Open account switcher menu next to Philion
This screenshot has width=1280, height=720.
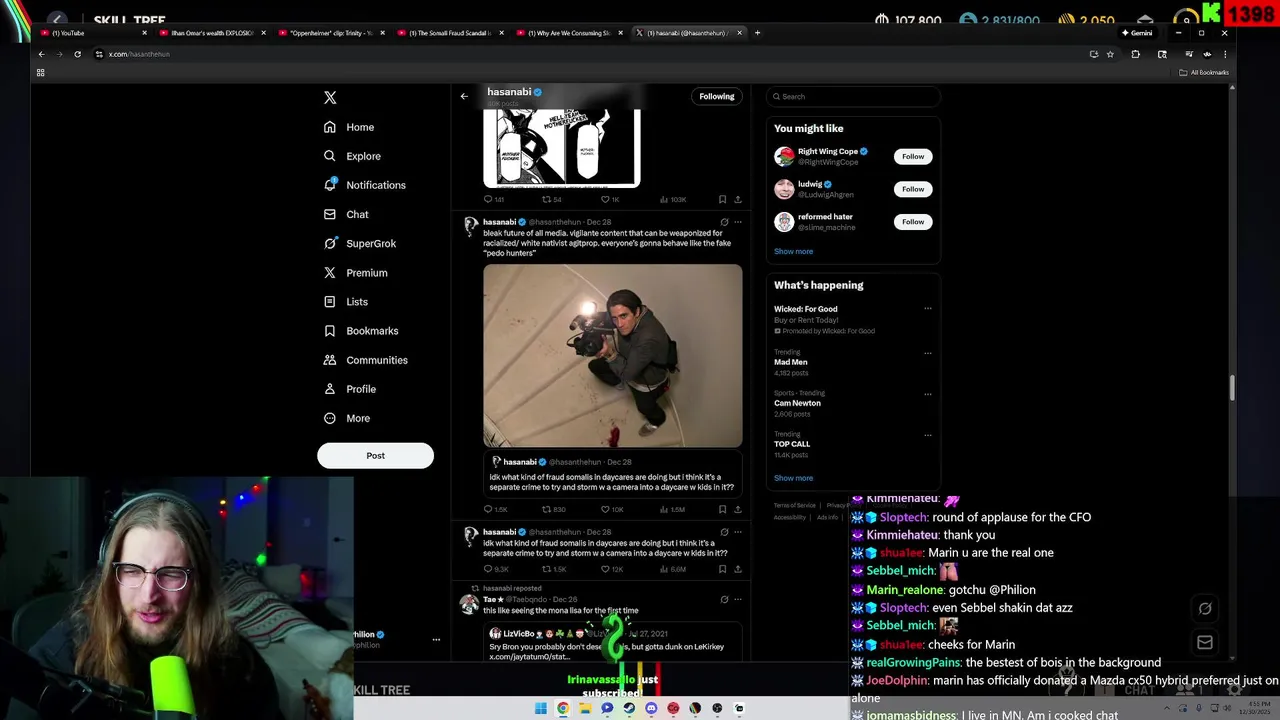[x=436, y=639]
